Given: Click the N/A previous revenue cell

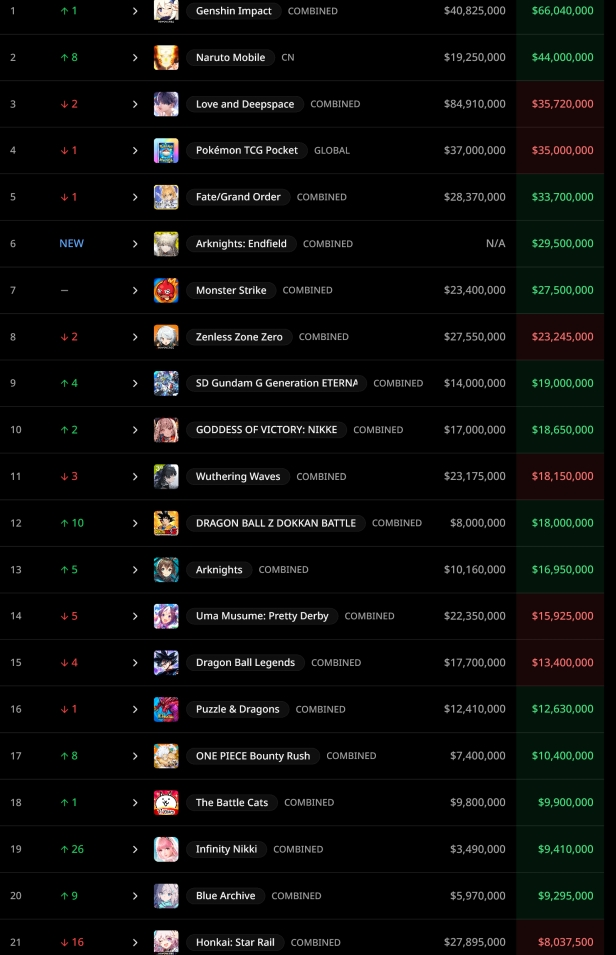Looking at the screenshot, I should [x=495, y=244].
